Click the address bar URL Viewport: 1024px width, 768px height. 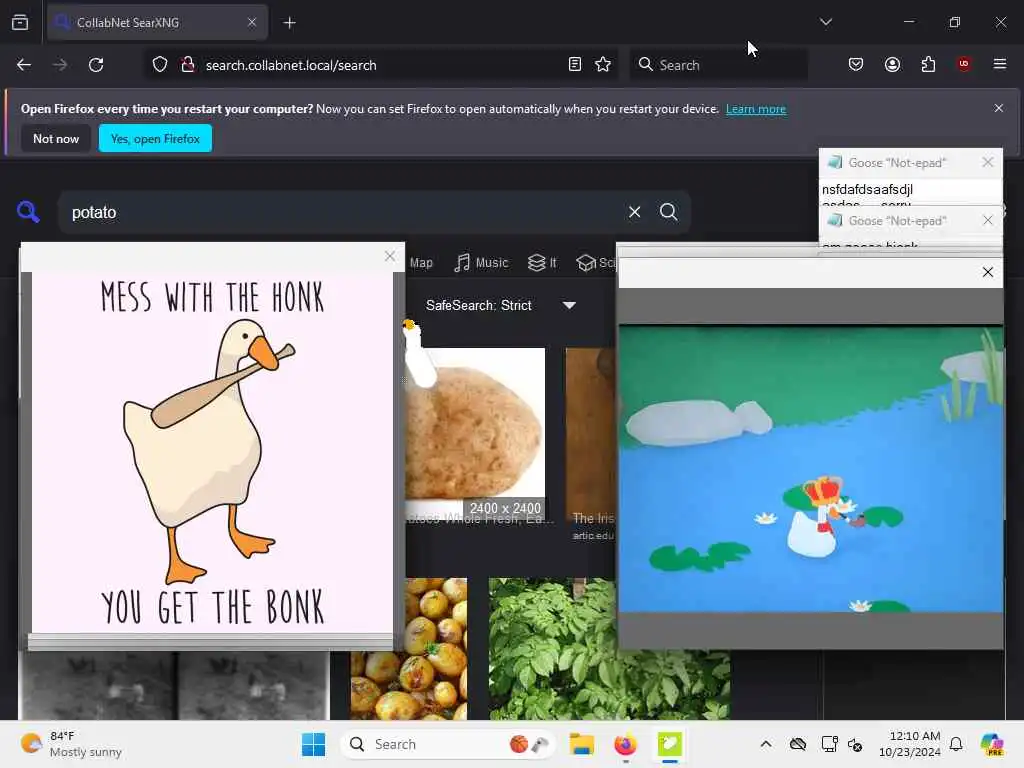tap(291, 65)
